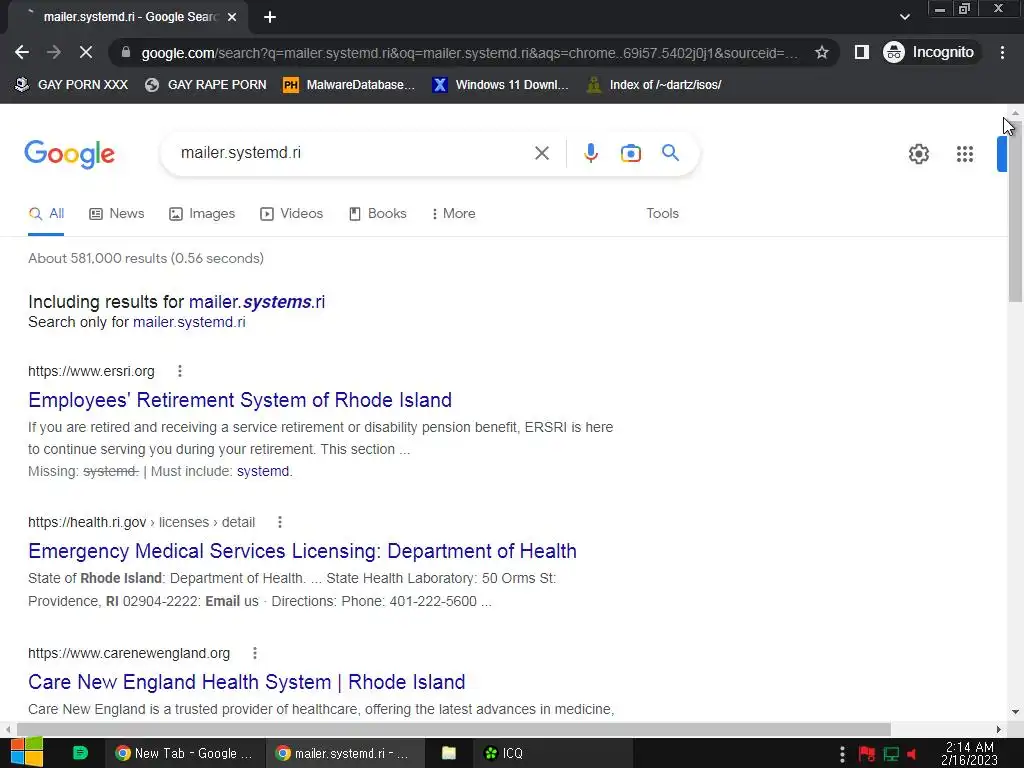Screen dimensions: 1024x768
Task: Start a voice search with the microphone
Action: pyautogui.click(x=590, y=153)
